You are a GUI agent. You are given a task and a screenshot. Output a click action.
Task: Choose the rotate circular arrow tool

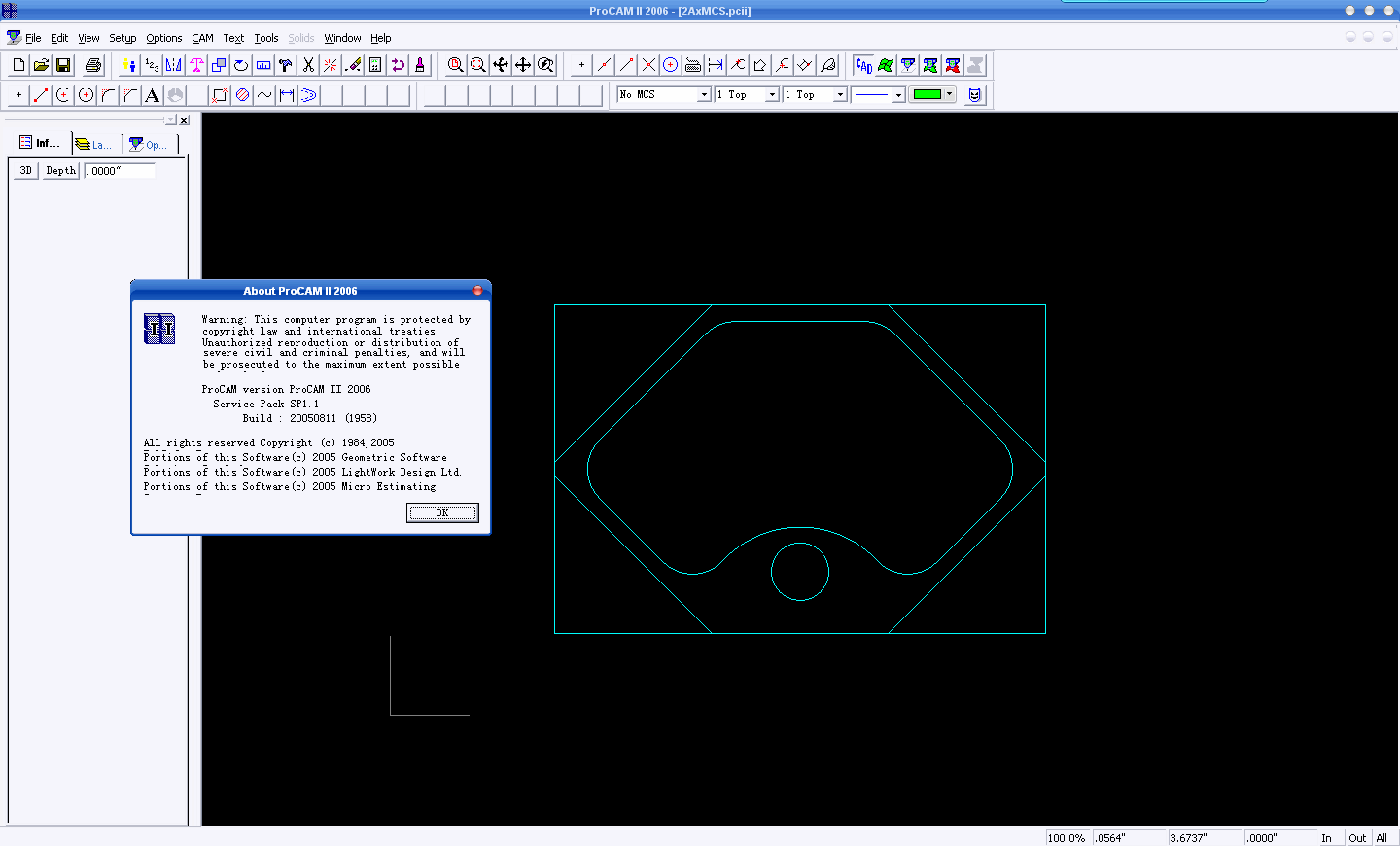click(x=241, y=65)
